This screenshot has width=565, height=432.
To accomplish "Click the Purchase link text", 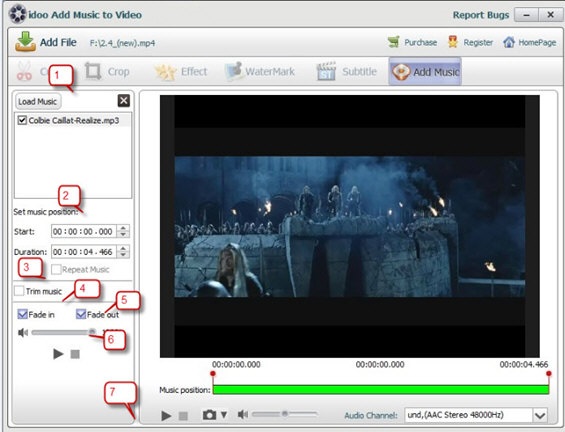I will pos(421,43).
